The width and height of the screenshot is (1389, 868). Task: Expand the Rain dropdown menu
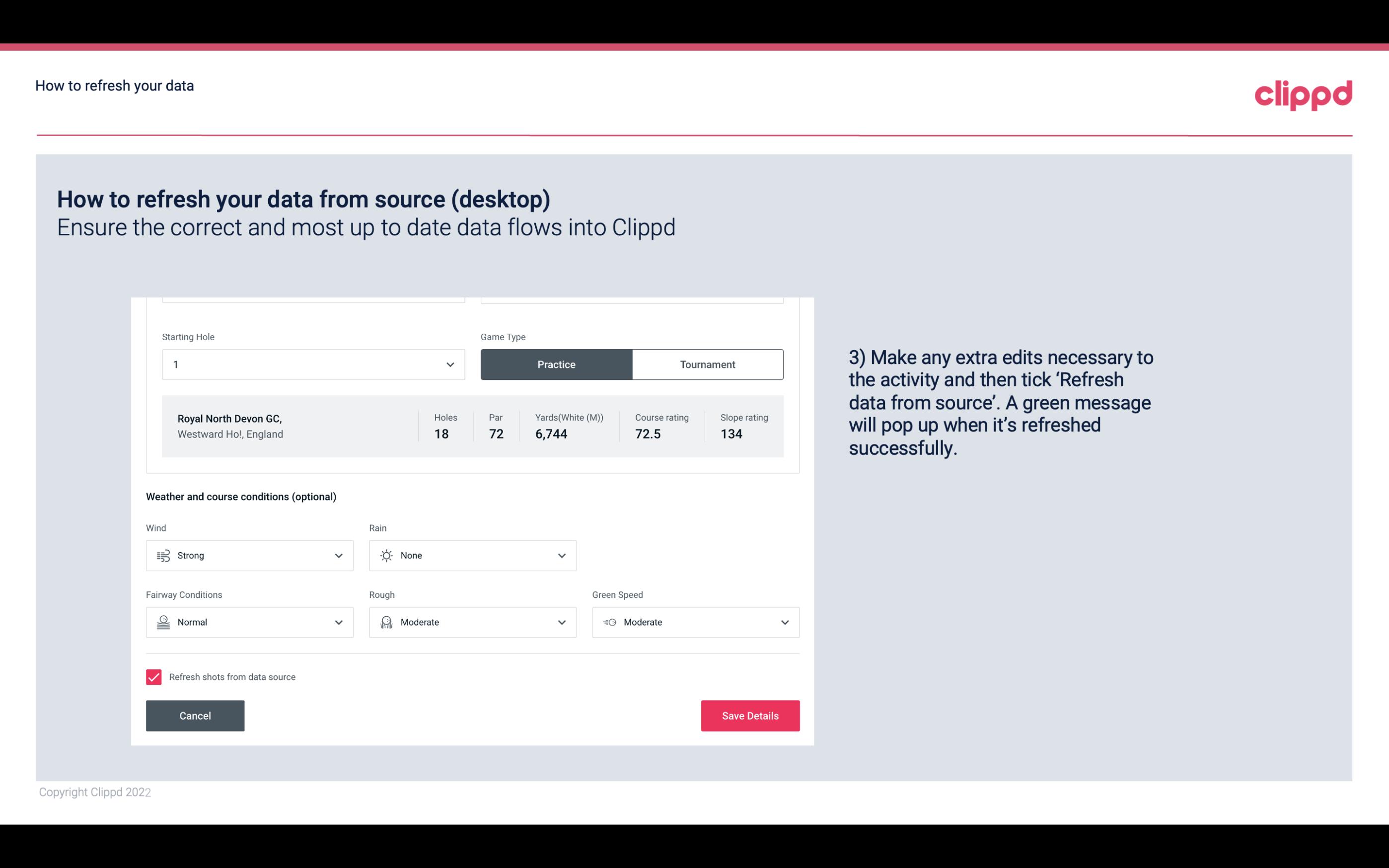click(x=560, y=555)
